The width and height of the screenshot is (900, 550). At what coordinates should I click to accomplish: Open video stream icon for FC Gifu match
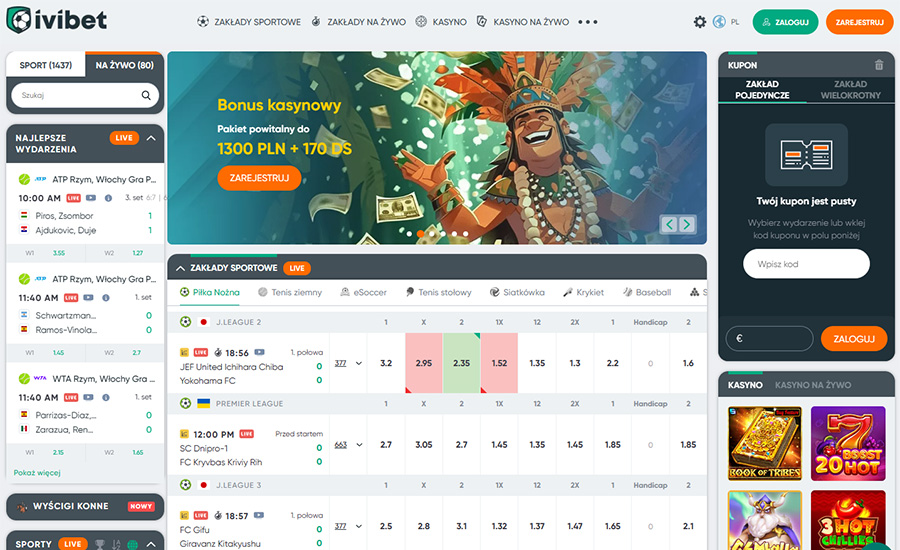[259, 516]
